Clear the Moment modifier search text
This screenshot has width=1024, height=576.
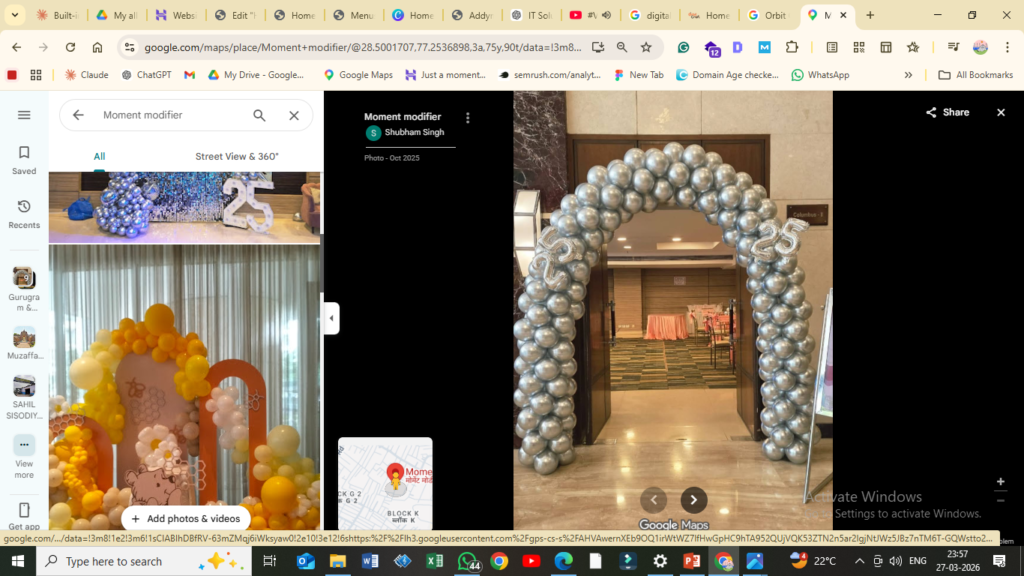pos(294,115)
